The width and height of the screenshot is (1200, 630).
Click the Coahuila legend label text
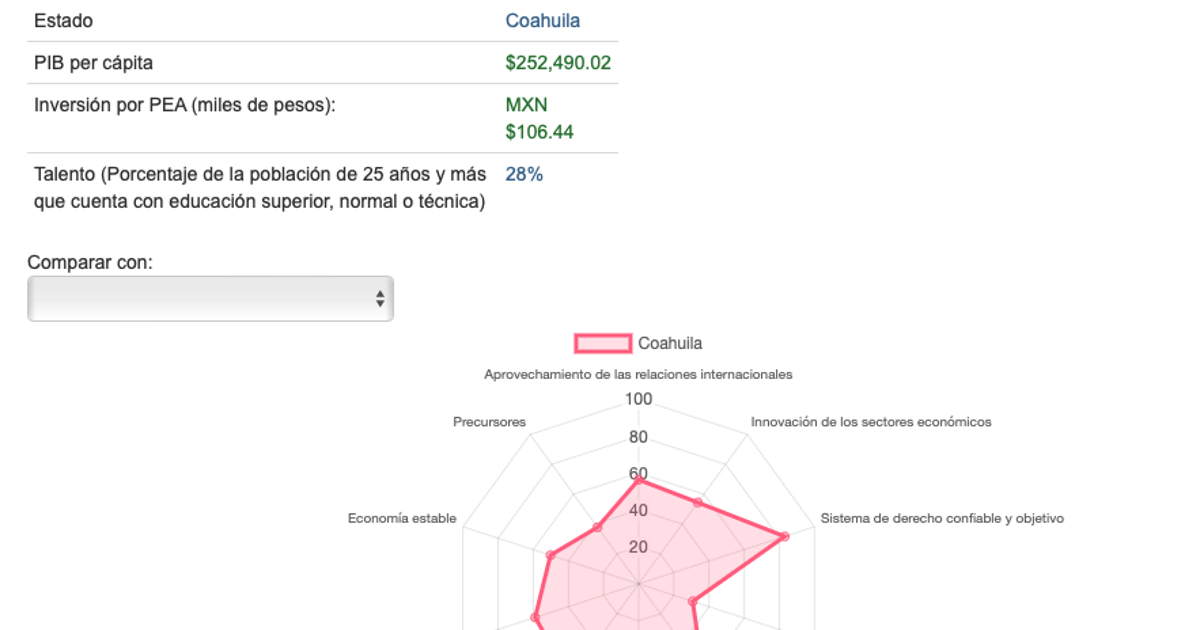670,344
